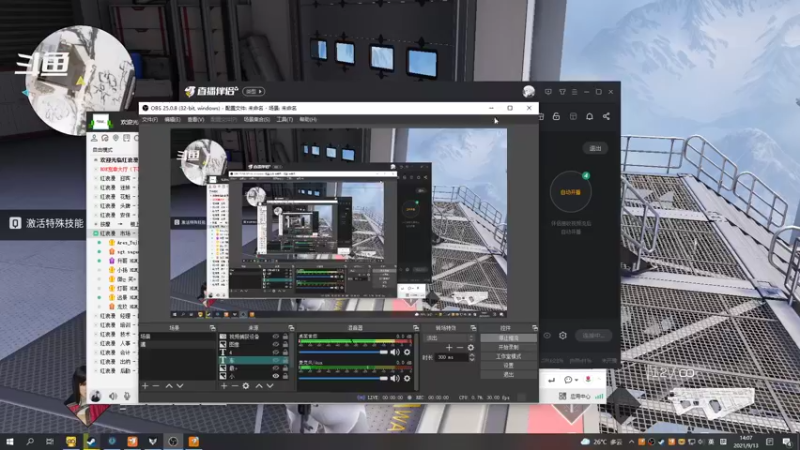
Task: Click orange auto-start circle in streaming companion
Action: 570,192
